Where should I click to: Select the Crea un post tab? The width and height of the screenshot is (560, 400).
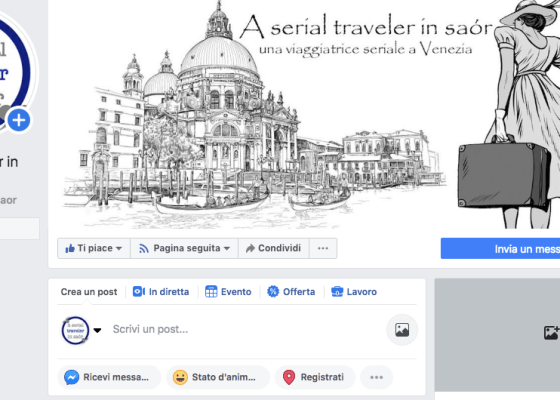89,292
